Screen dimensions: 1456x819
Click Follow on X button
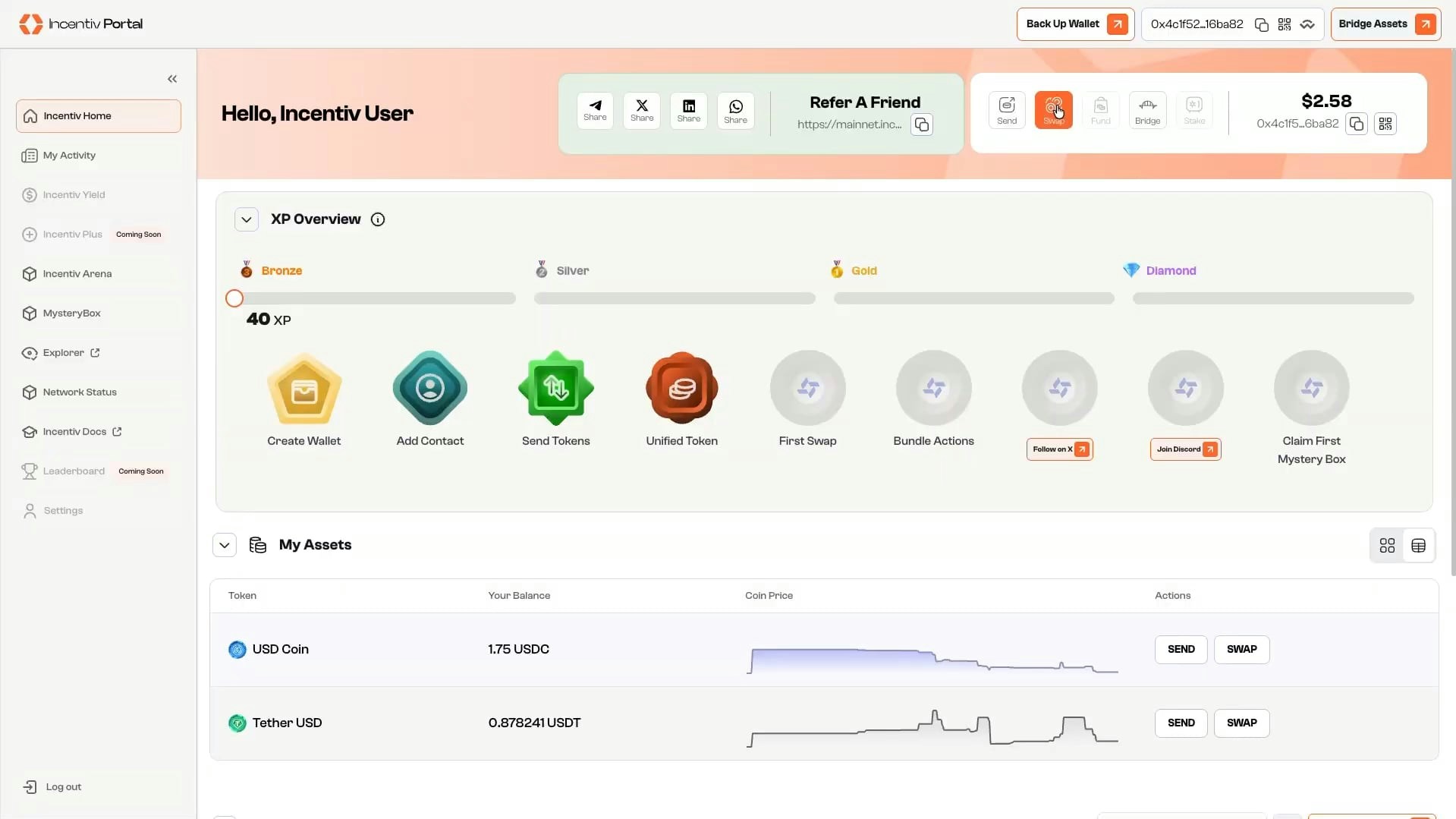[x=1059, y=449]
